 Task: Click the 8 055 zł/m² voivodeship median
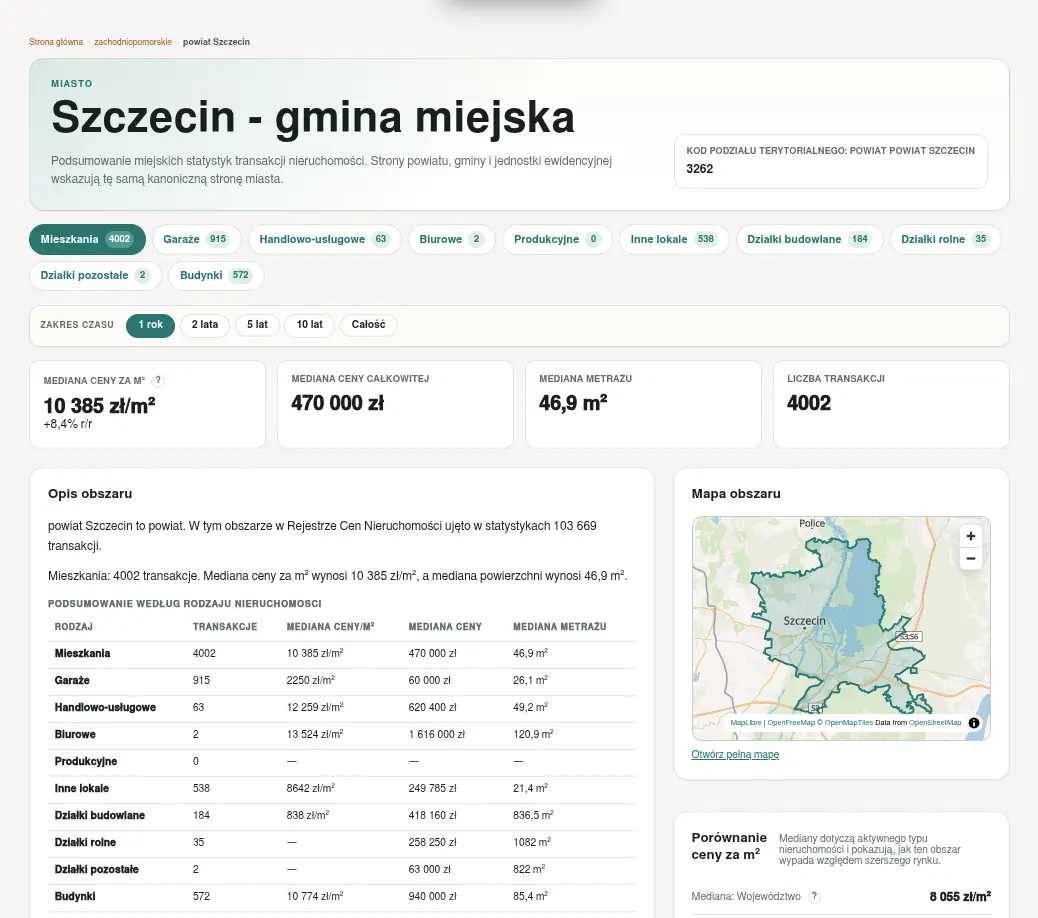click(x=960, y=897)
